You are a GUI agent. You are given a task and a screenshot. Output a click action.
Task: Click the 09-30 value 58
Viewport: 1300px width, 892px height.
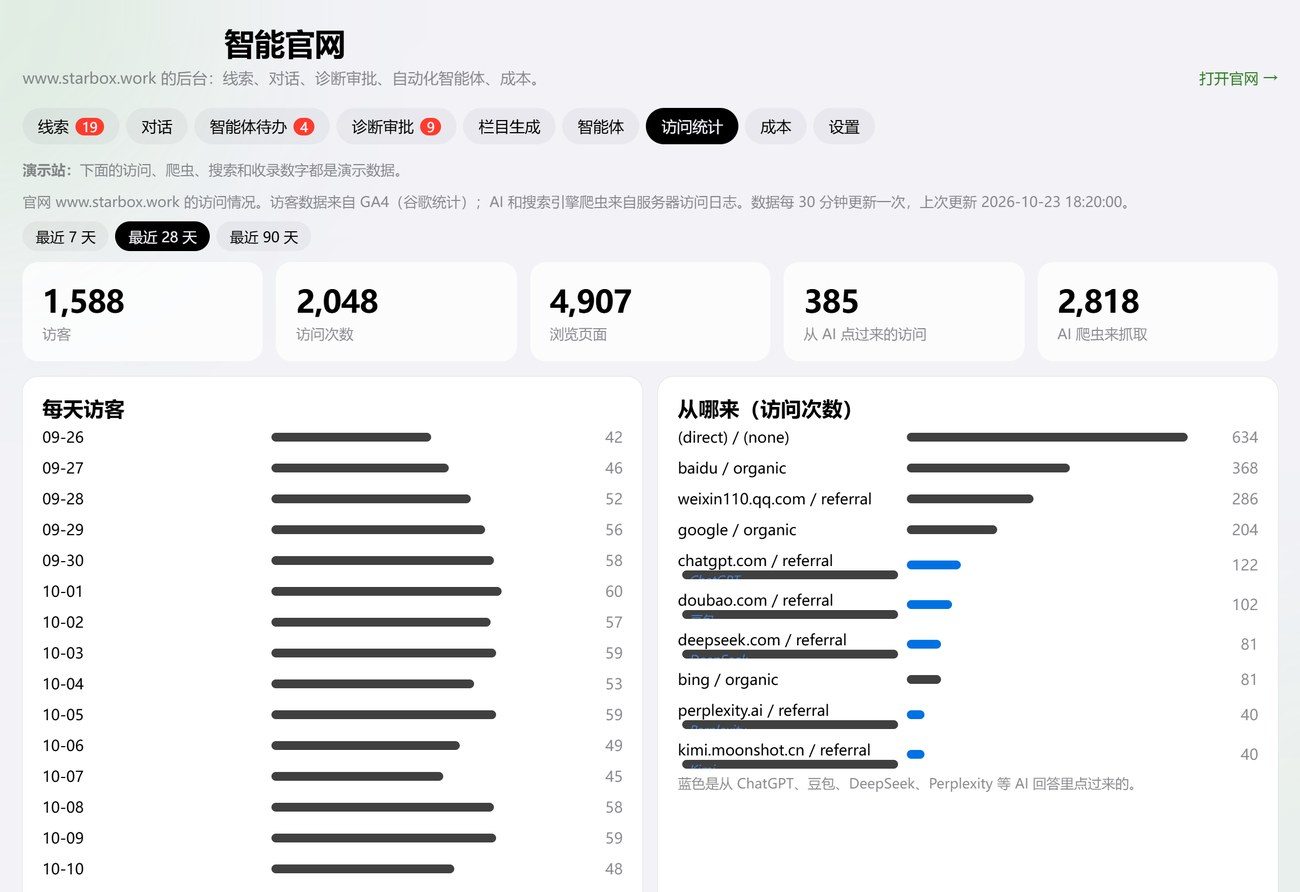613,560
